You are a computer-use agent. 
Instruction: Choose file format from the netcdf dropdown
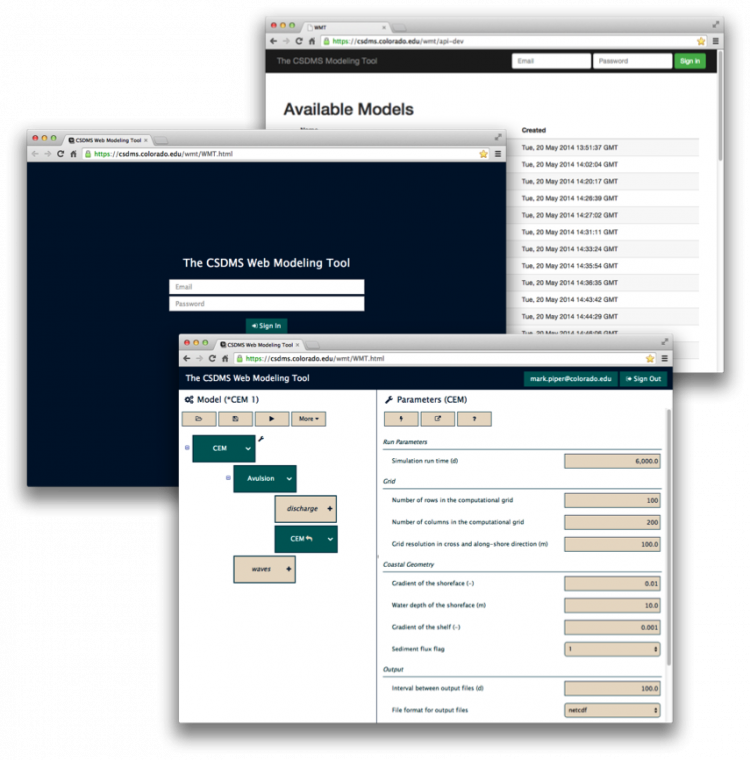pyautogui.click(x=612, y=710)
